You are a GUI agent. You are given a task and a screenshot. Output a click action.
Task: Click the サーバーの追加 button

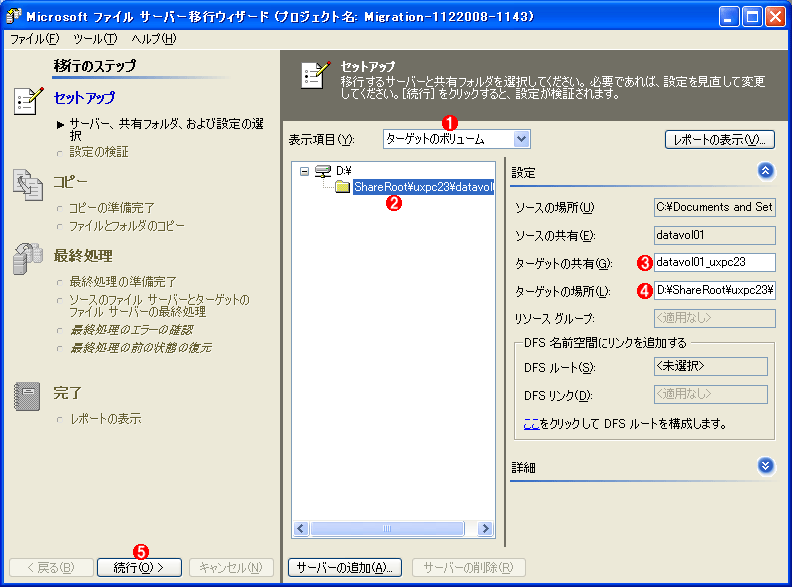344,567
